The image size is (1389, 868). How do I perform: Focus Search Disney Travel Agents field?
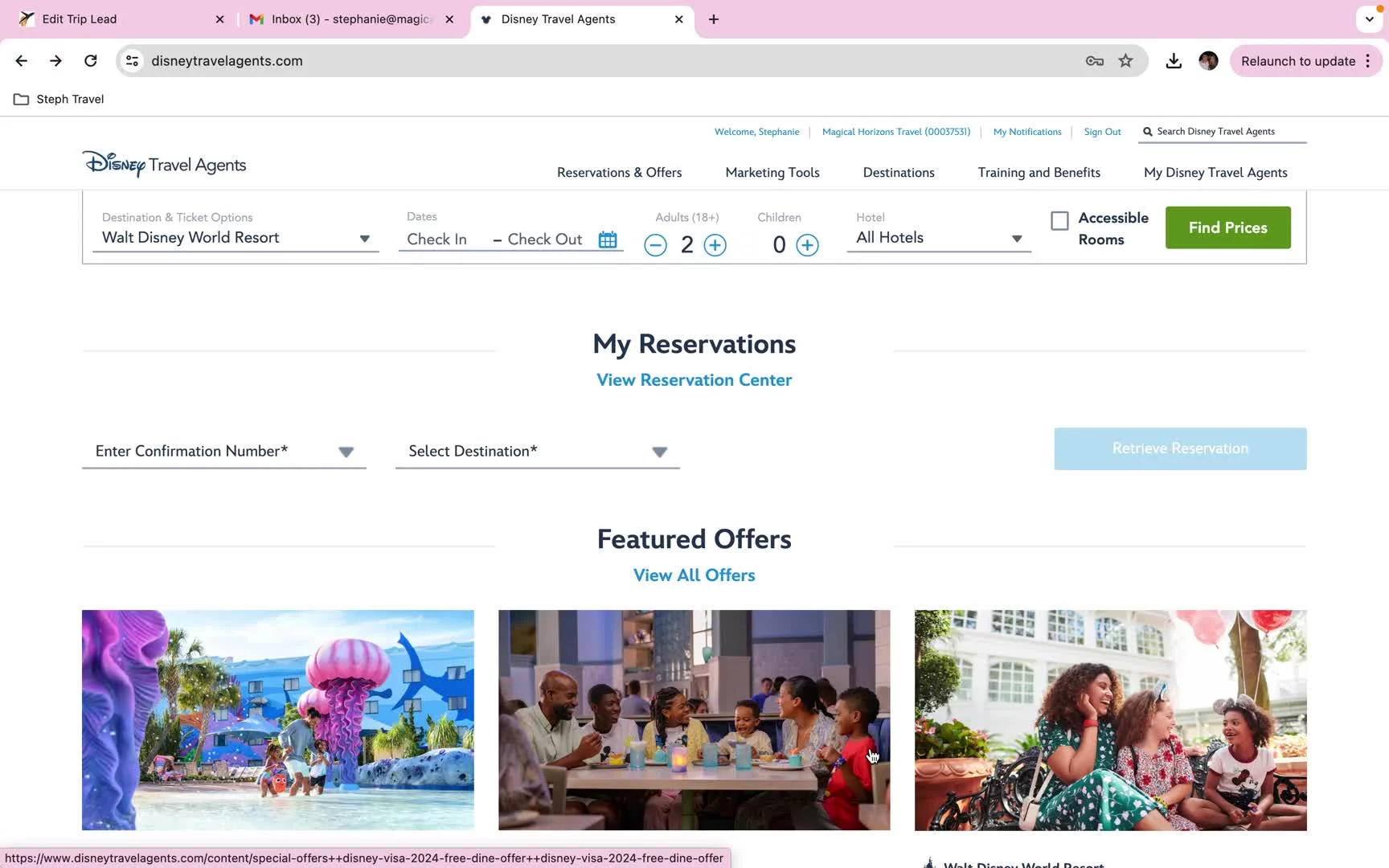coord(1222,132)
